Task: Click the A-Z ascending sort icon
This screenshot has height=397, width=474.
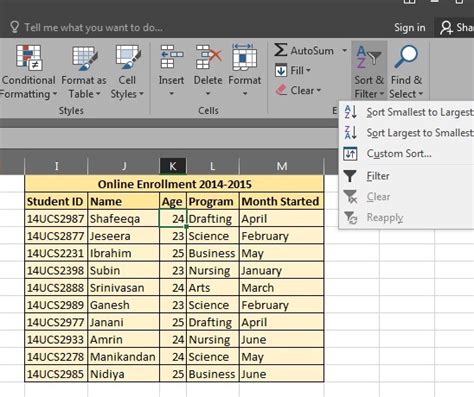Action: click(x=351, y=112)
